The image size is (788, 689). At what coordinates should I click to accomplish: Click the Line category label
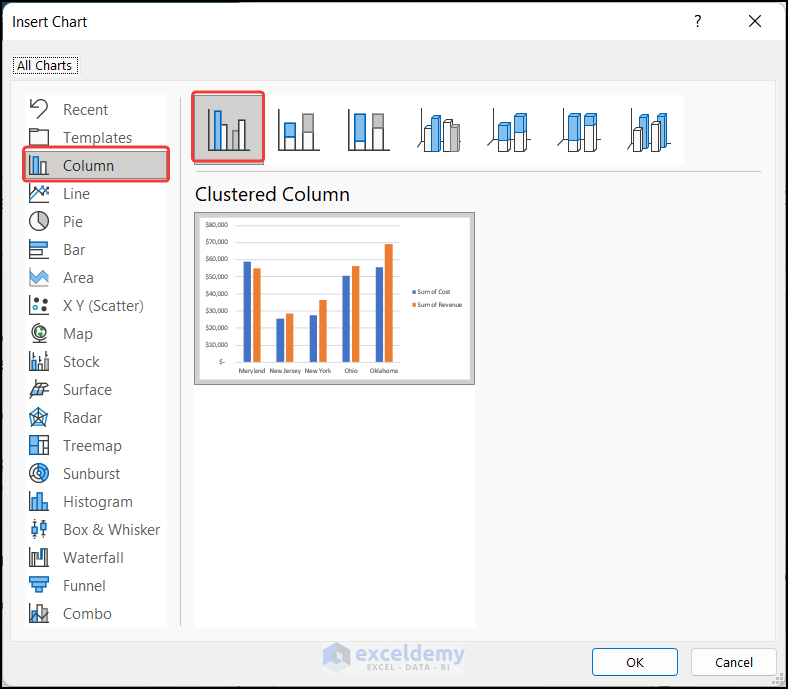[x=76, y=193]
